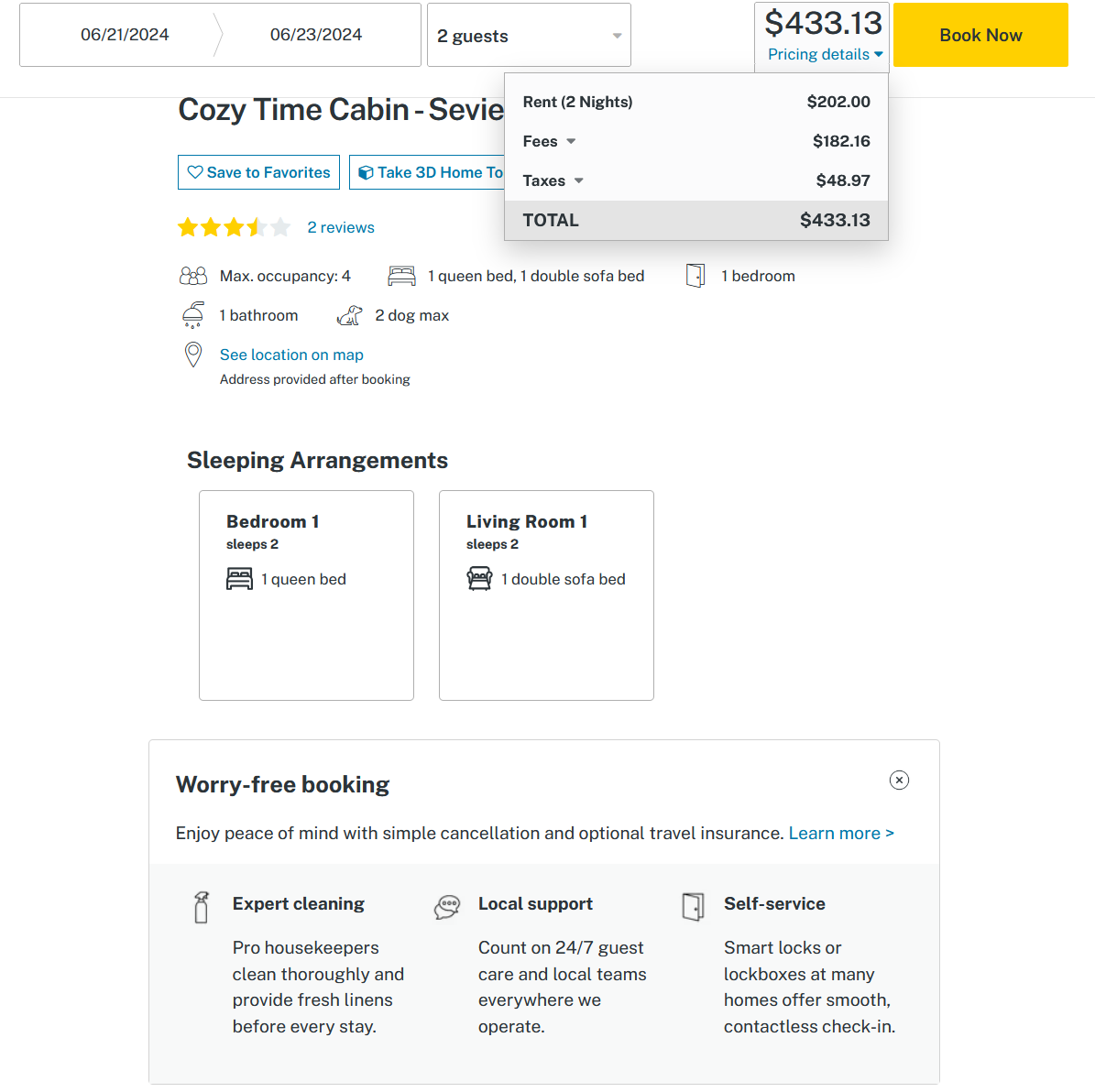The image size is (1095, 1092).
Task: Click the star rating display
Action: [234, 227]
